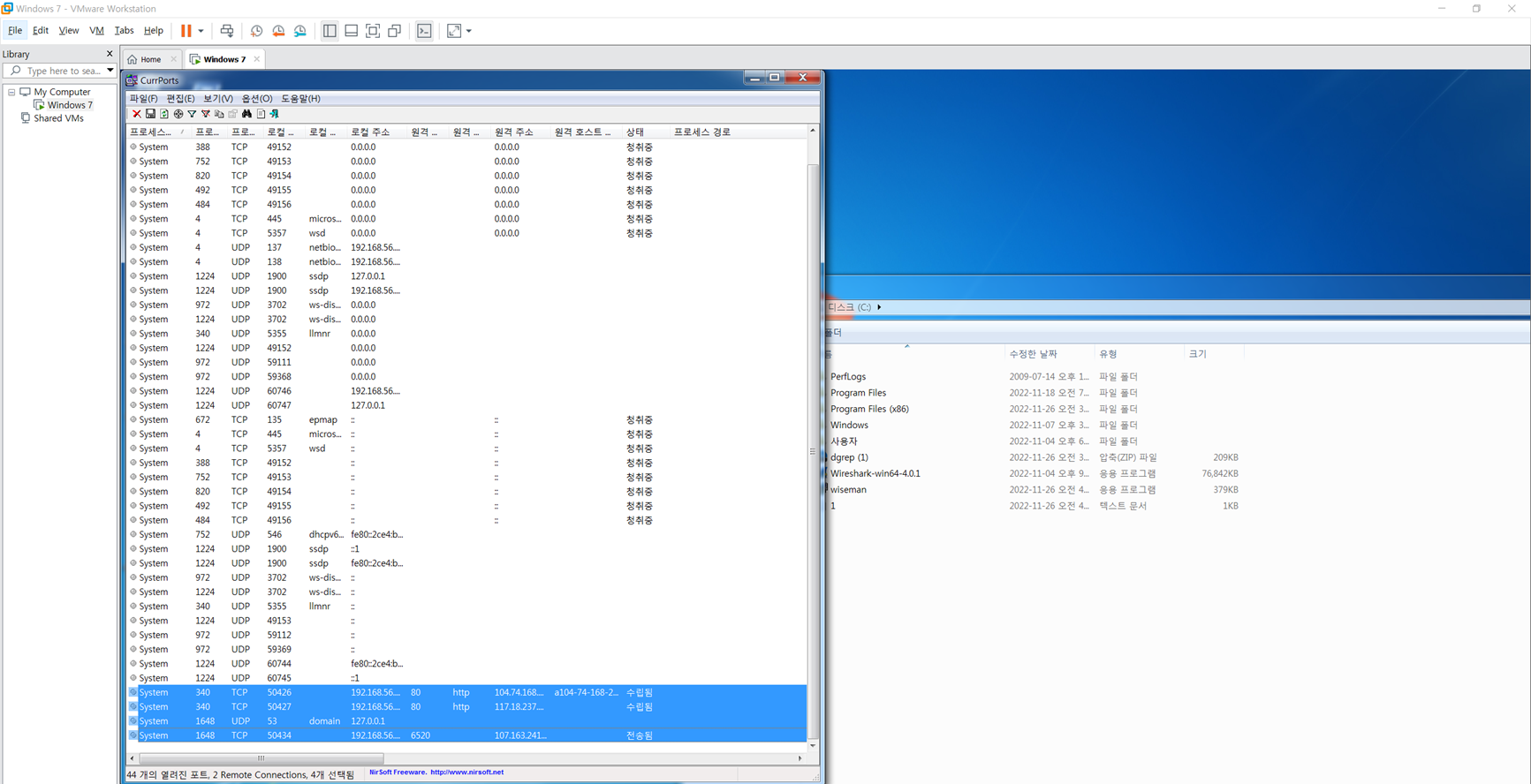The width and height of the screenshot is (1531, 784).
Task: Close selected TCP connections with red X icon
Action: pyautogui.click(x=137, y=114)
